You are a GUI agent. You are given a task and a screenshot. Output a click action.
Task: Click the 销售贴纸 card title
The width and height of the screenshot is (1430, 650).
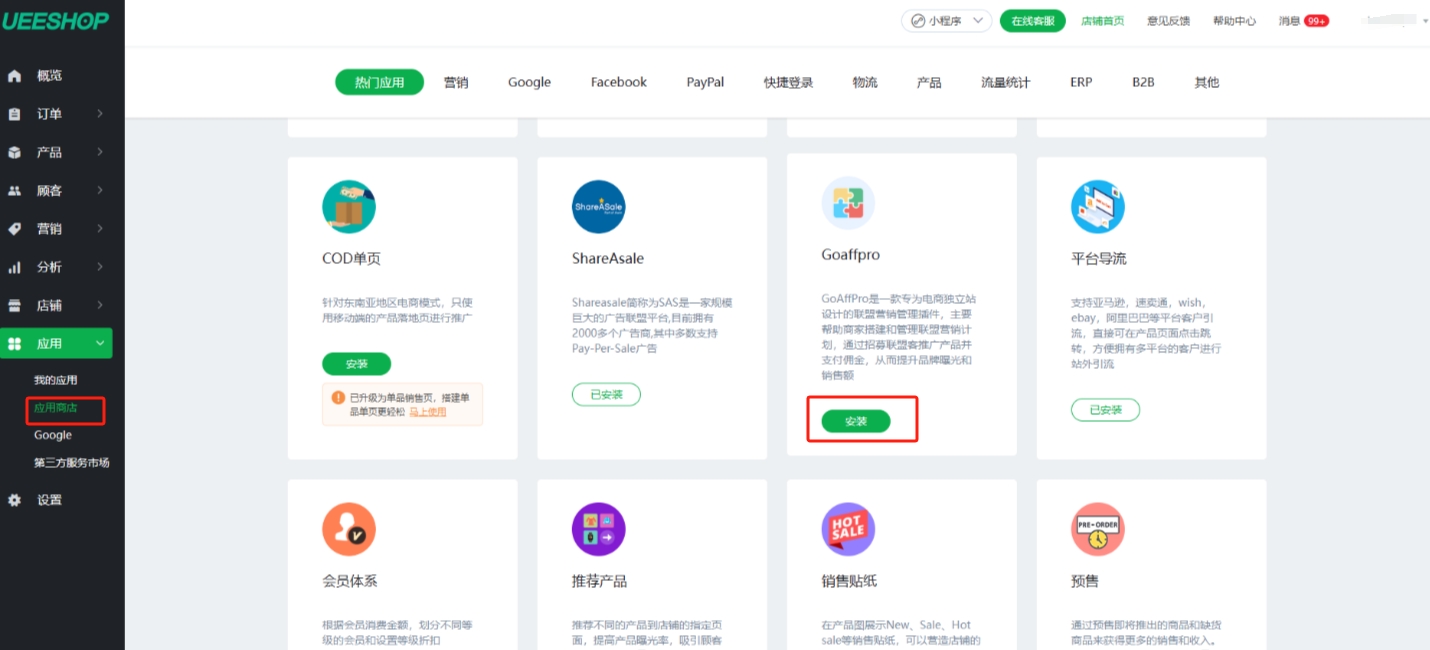[849, 581]
